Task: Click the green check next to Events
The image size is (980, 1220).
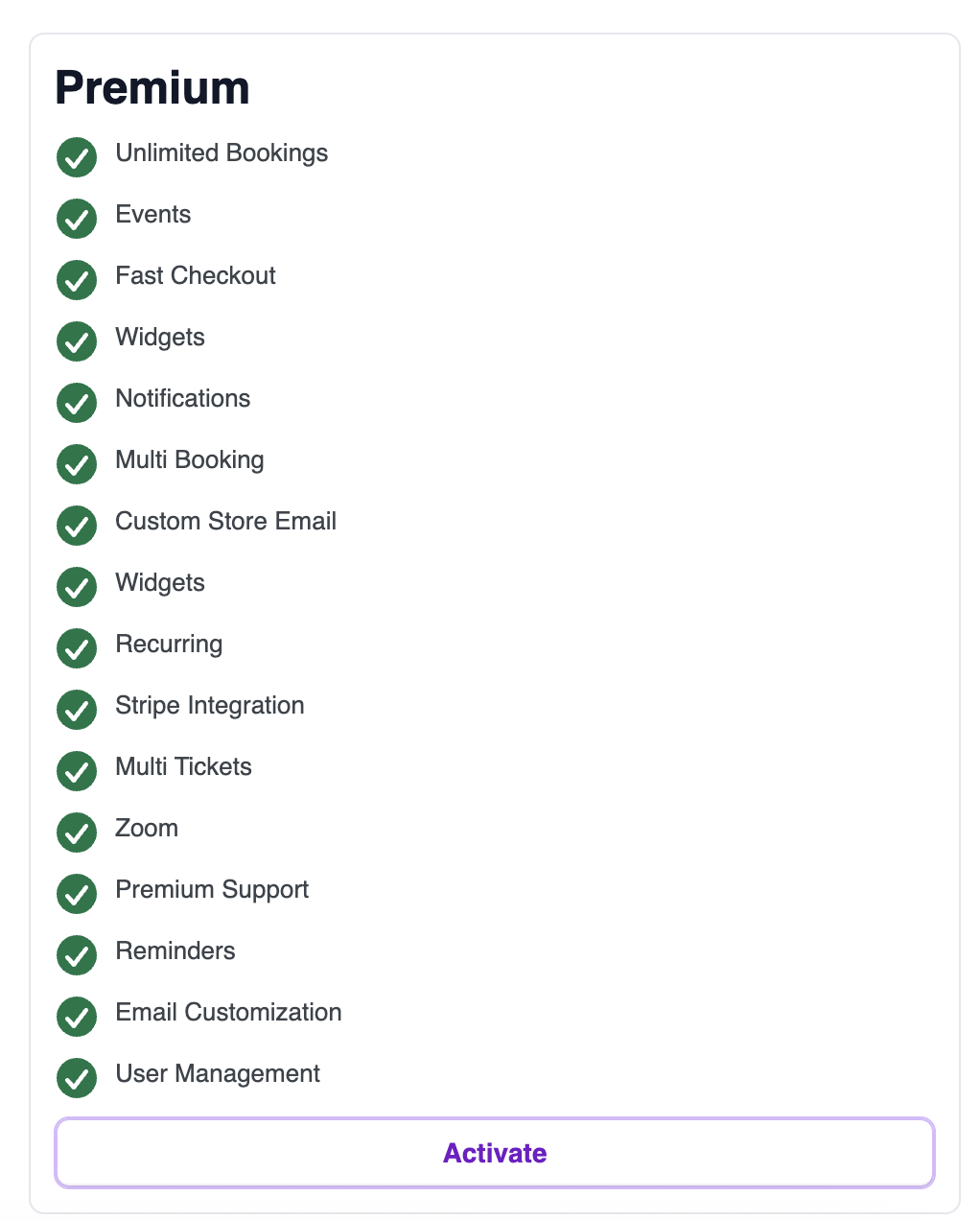Action: click(x=77, y=219)
